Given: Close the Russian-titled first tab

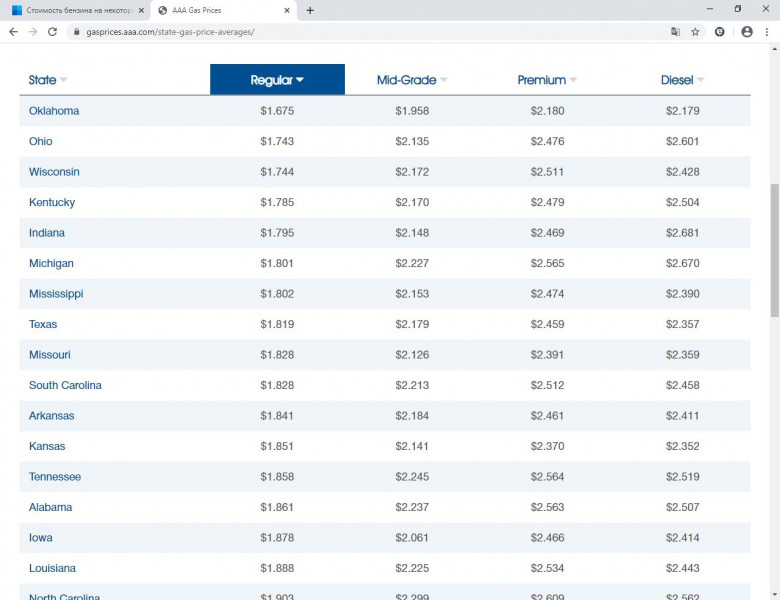Looking at the screenshot, I should [x=141, y=10].
